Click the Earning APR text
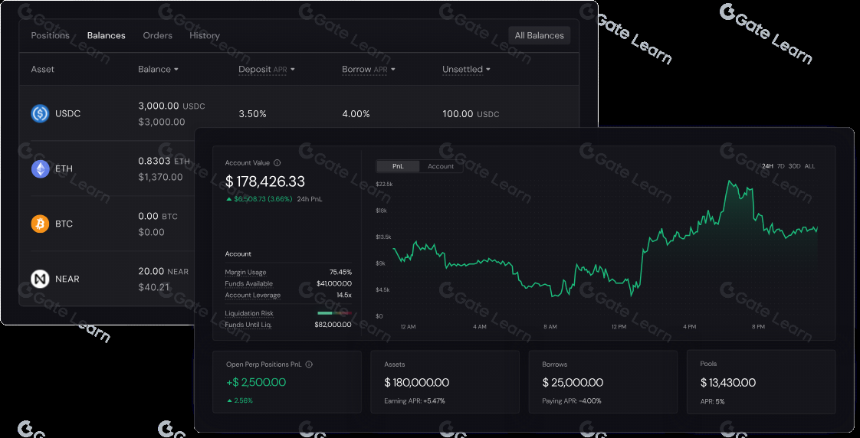This screenshot has width=860, height=438. tap(415, 401)
